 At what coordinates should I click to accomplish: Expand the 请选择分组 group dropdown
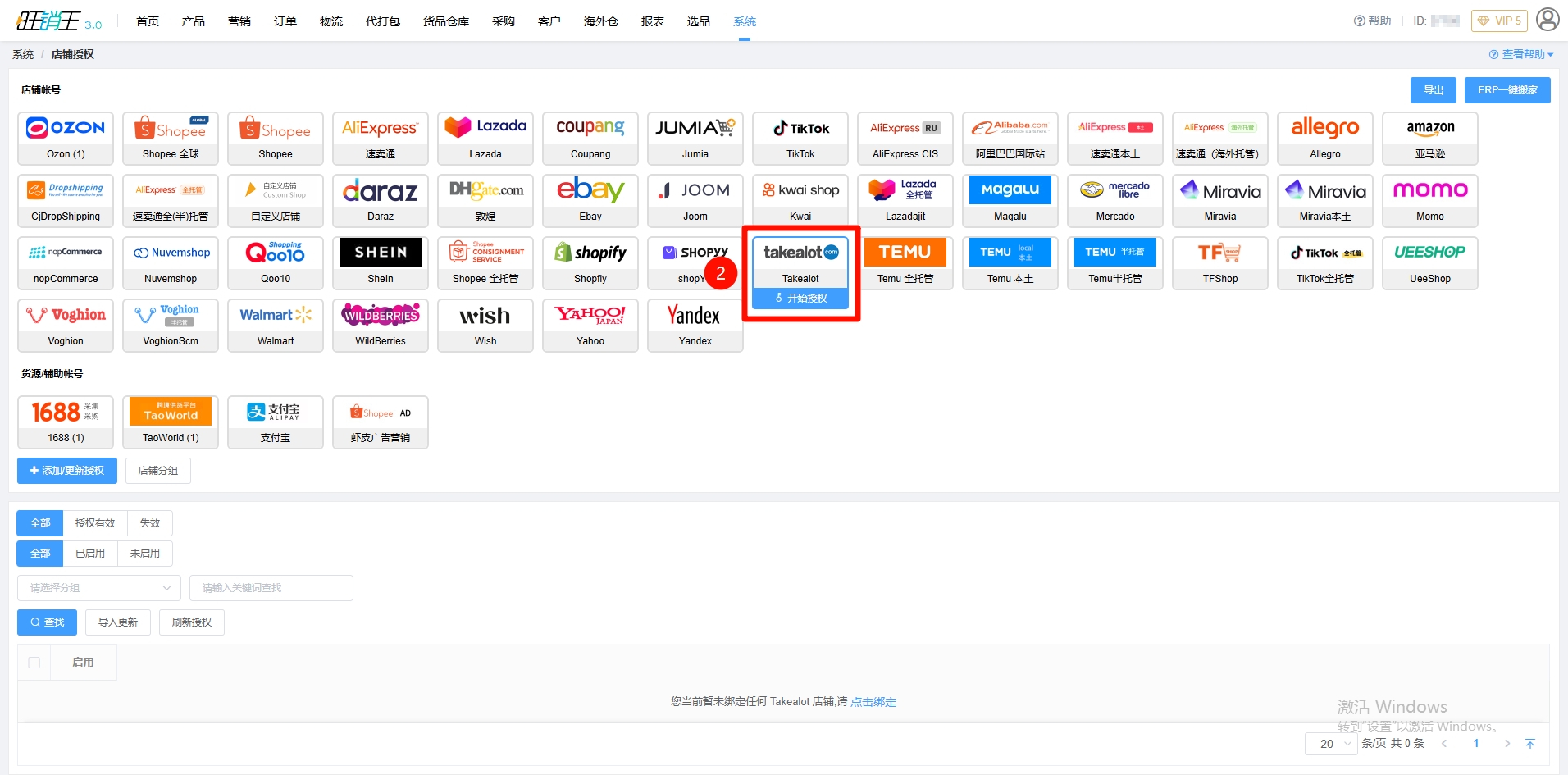point(99,588)
